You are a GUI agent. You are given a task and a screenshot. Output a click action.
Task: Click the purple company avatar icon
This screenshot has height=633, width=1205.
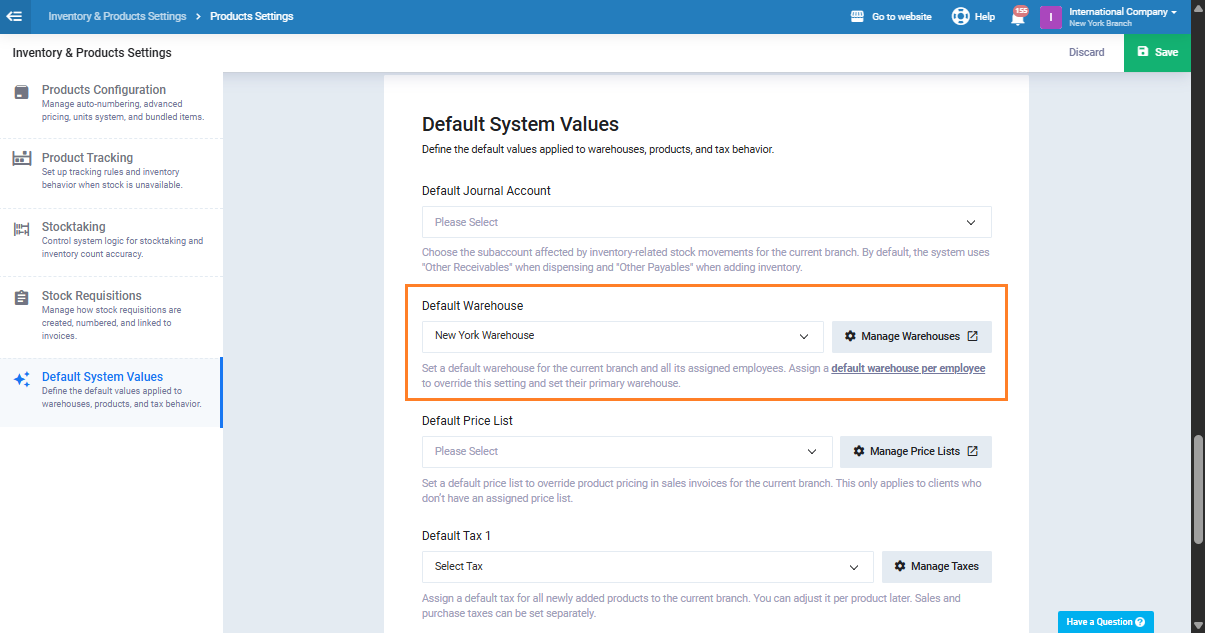(x=1050, y=17)
